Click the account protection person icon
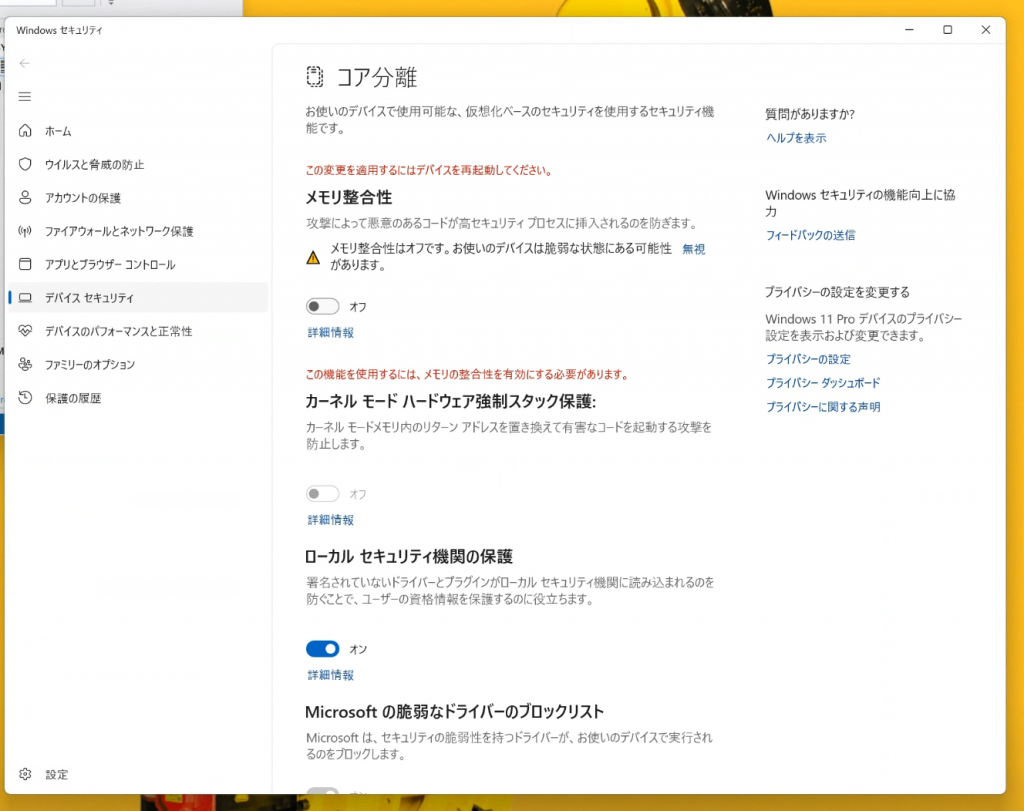Image resolution: width=1024 pixels, height=811 pixels. click(x=25, y=198)
